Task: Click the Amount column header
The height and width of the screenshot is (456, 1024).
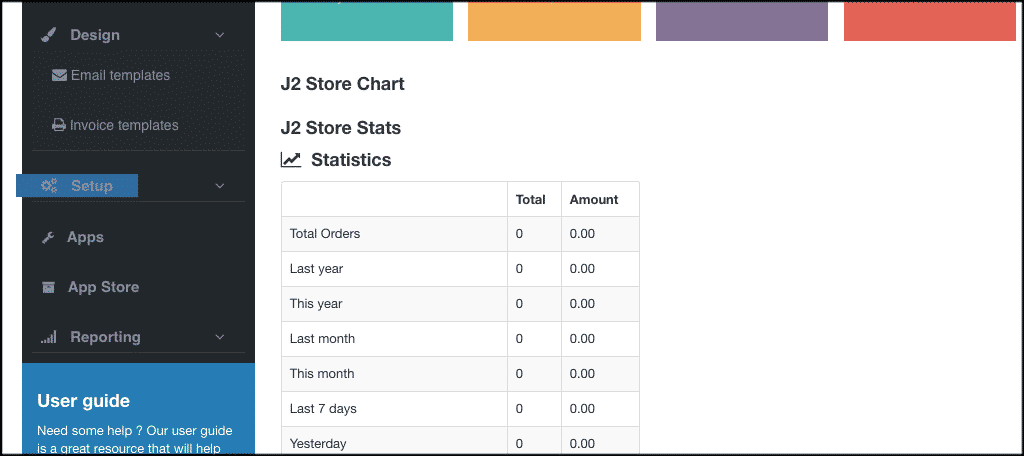Action: pos(594,200)
